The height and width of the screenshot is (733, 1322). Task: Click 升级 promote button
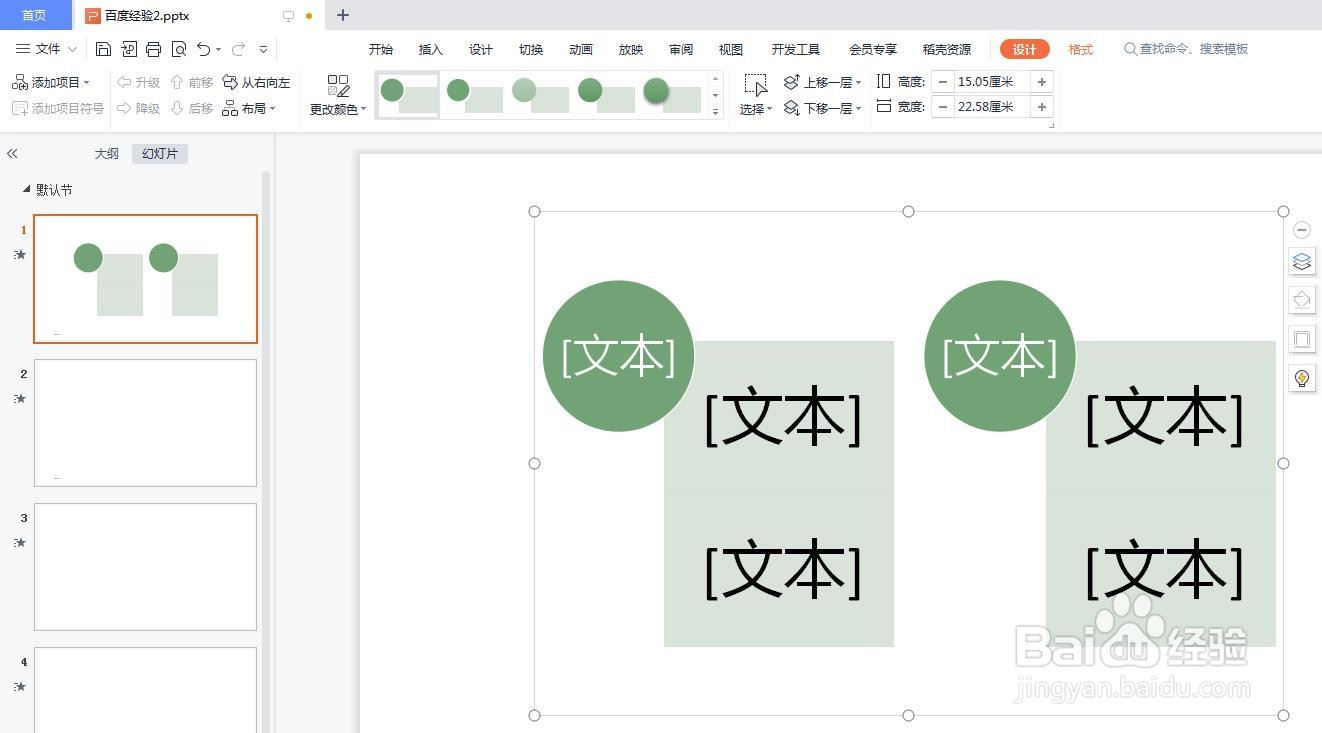tap(139, 82)
